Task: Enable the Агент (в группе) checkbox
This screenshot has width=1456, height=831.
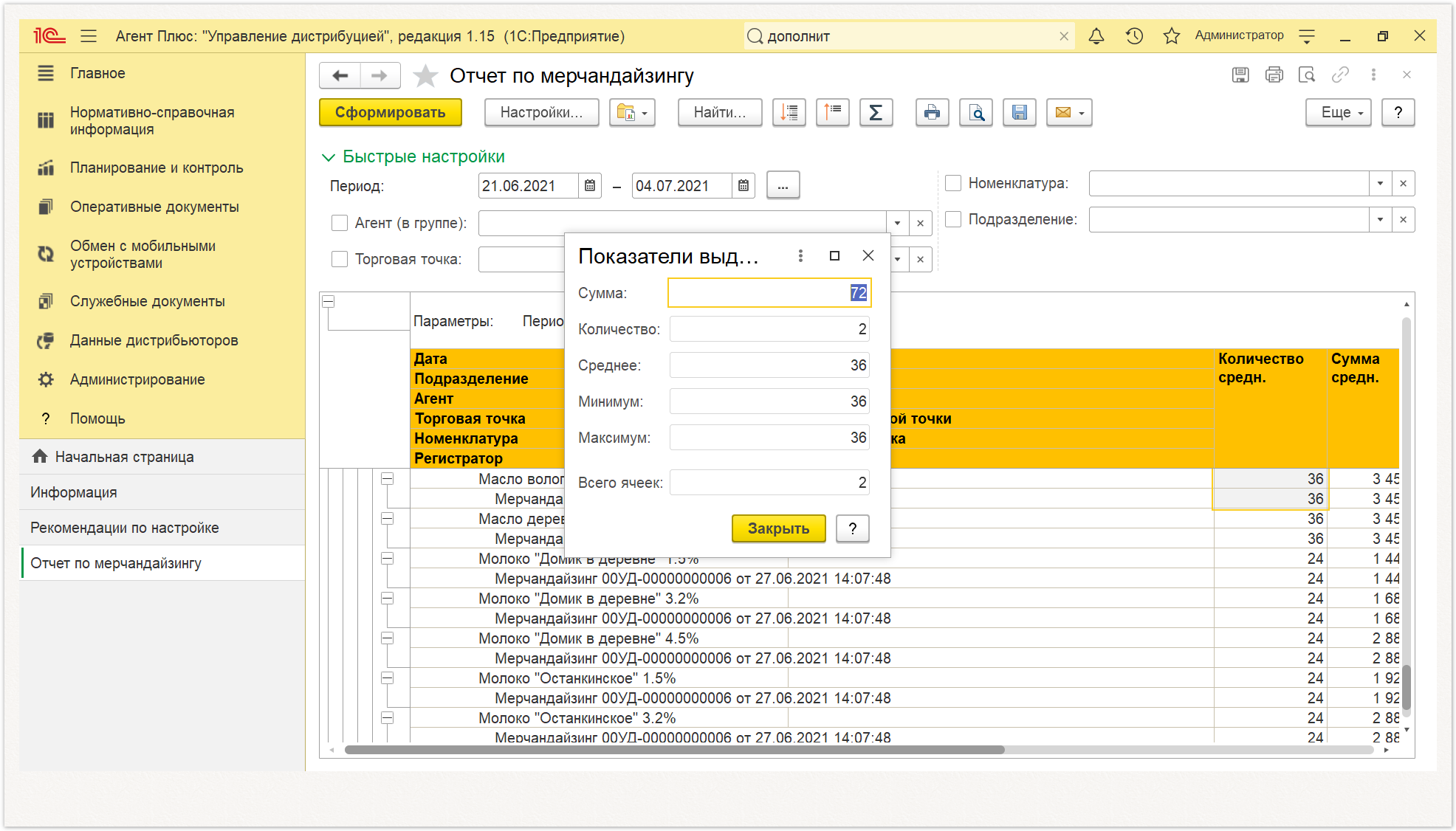Action: pos(340,223)
